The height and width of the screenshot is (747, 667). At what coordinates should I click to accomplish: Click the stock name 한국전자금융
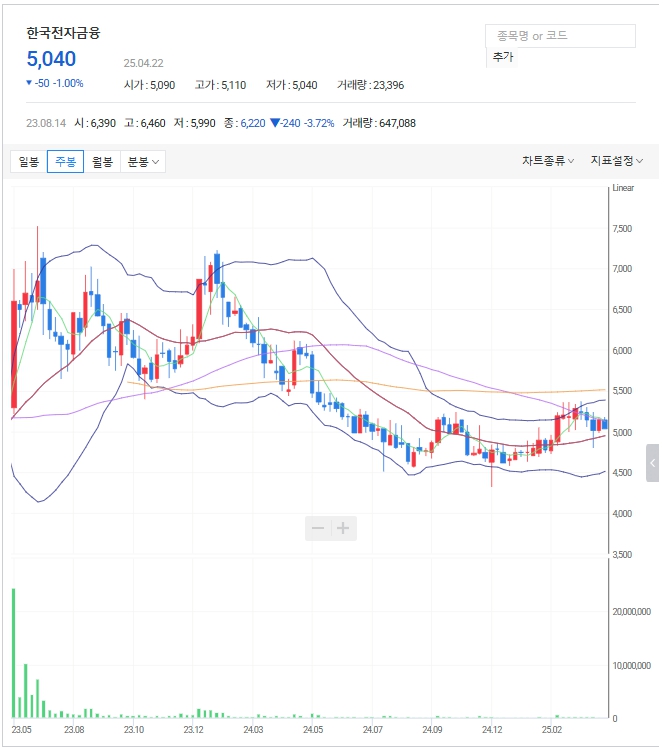[63, 33]
